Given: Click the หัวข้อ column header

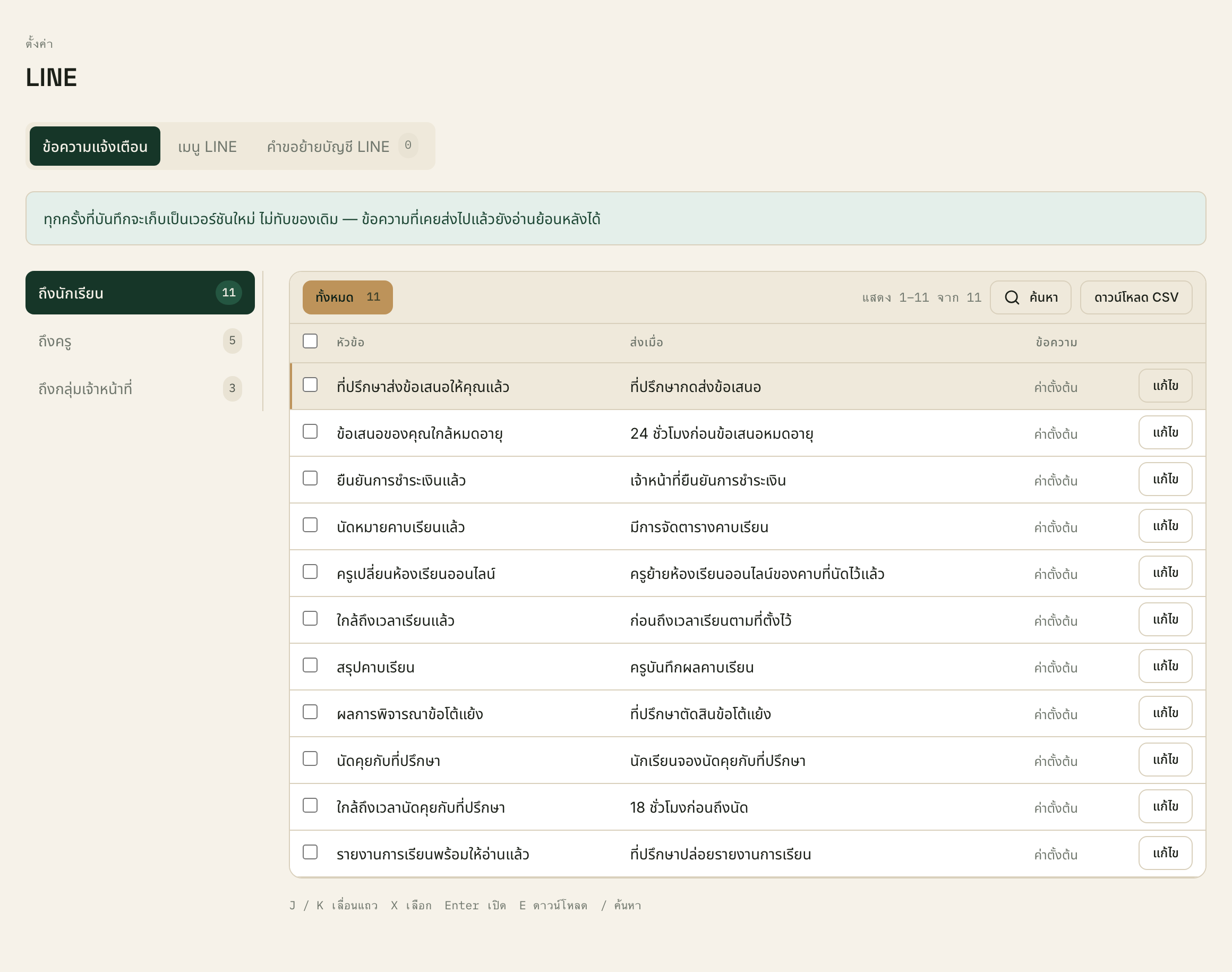Looking at the screenshot, I should pyautogui.click(x=350, y=342).
